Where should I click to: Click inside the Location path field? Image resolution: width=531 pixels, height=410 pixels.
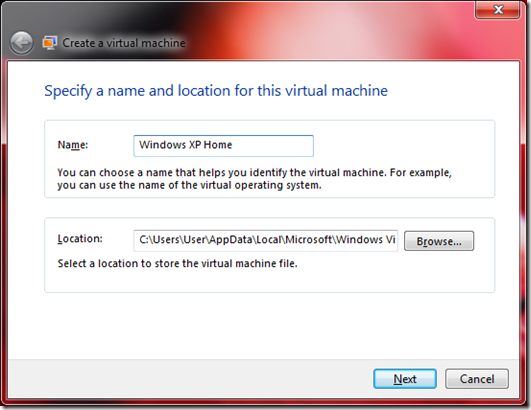(266, 240)
